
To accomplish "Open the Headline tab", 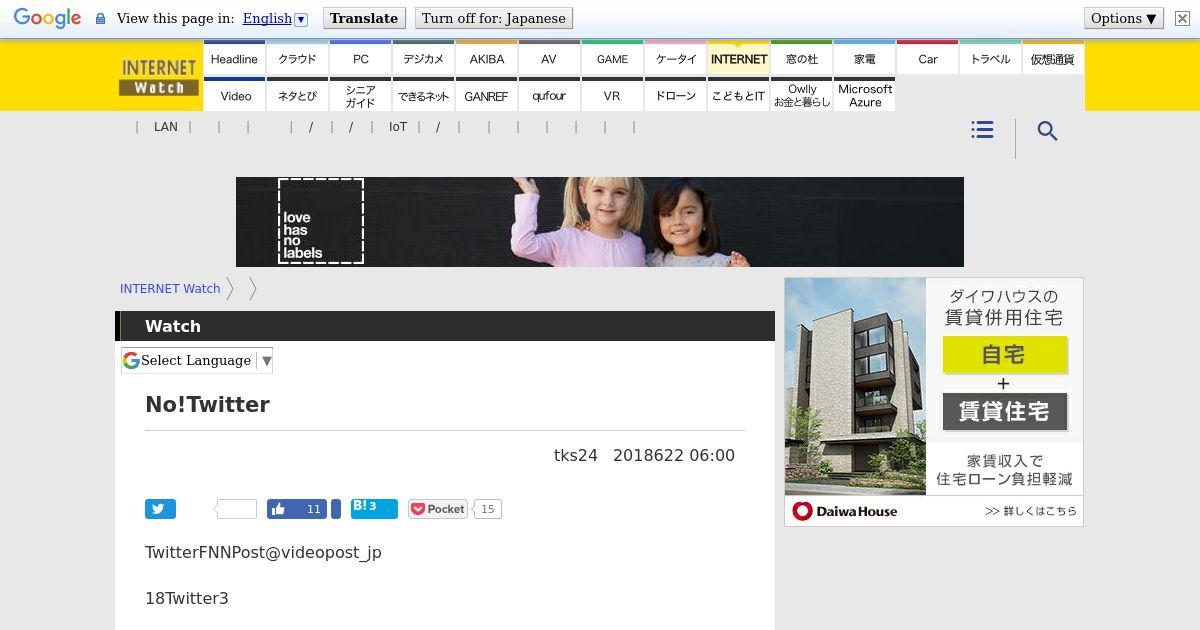I will 234,58.
